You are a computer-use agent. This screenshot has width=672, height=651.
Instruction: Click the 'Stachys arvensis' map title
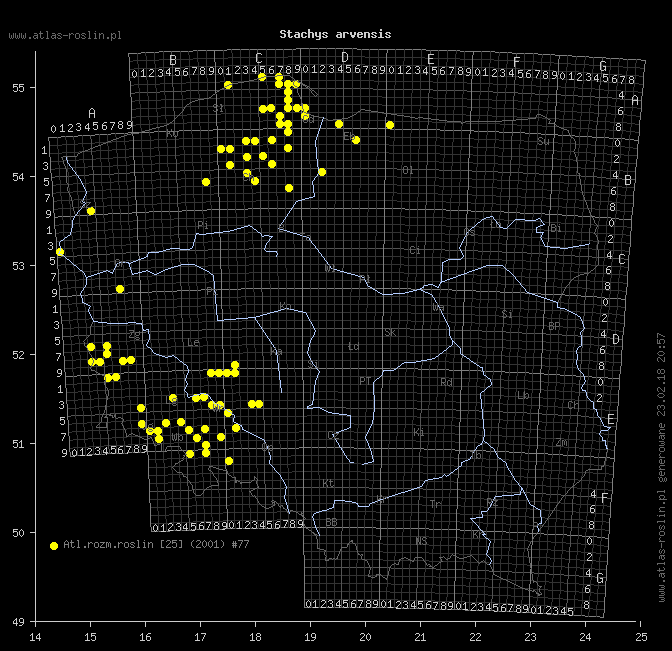pyautogui.click(x=335, y=34)
